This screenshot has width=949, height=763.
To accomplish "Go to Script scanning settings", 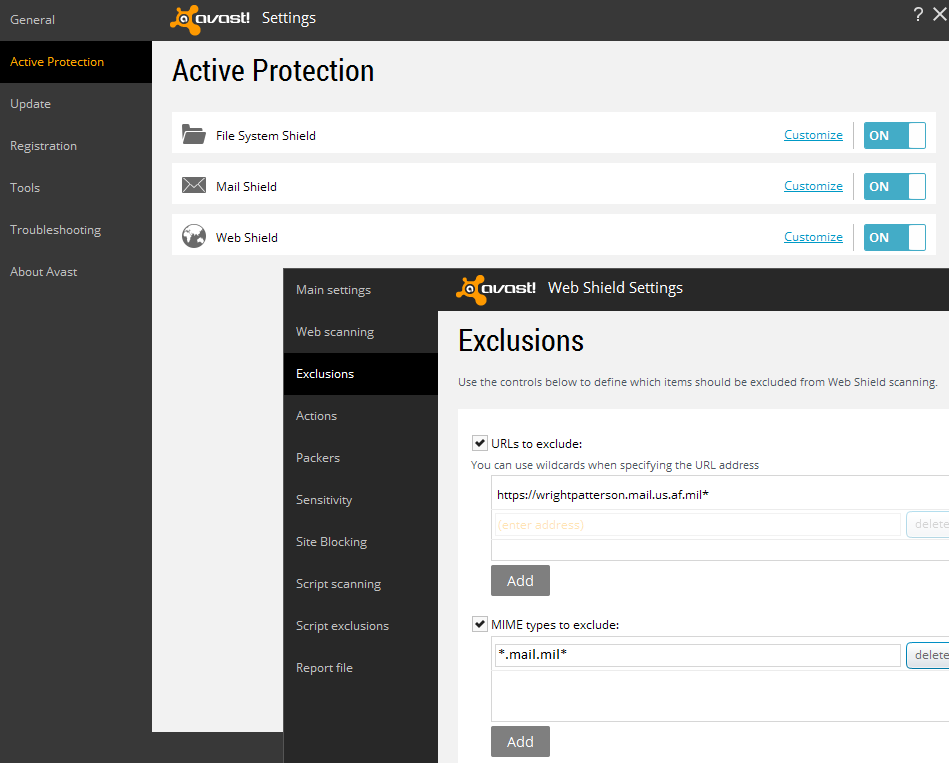I will point(338,584).
